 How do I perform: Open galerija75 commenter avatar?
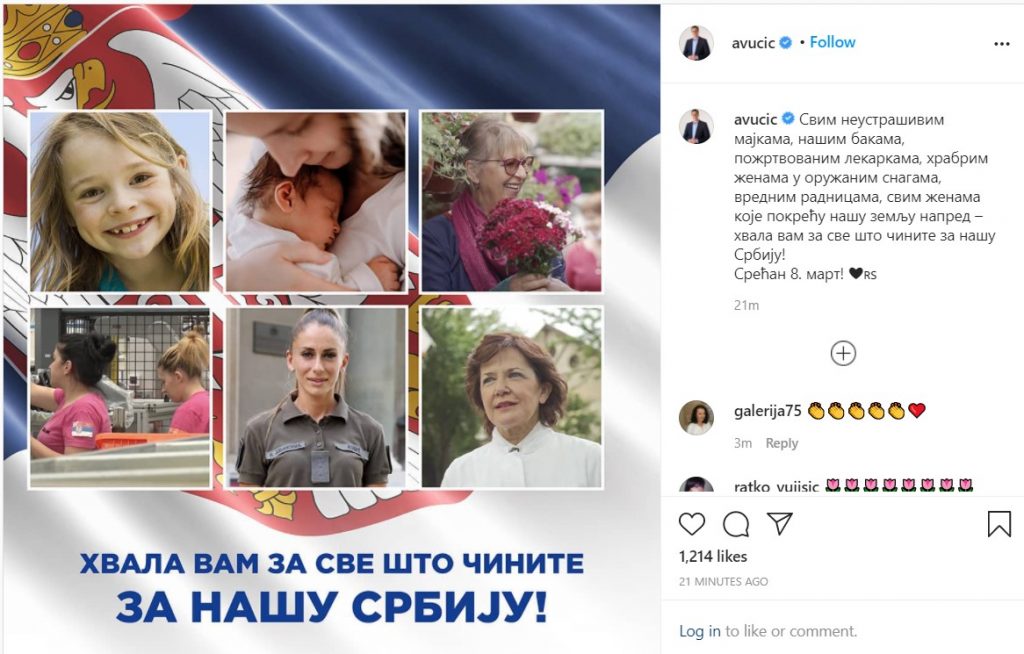[696, 417]
